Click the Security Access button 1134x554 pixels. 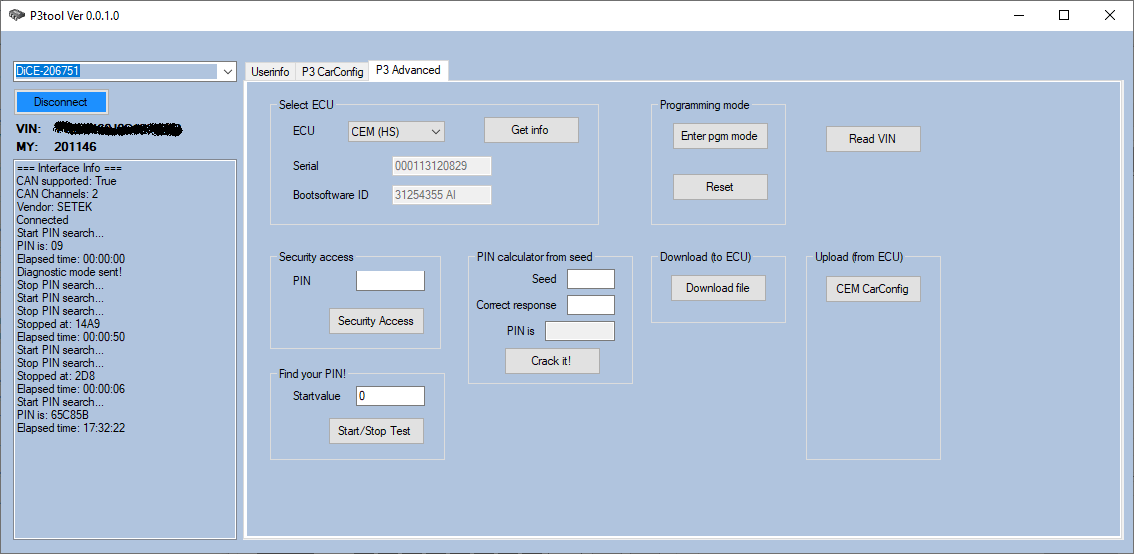click(376, 321)
